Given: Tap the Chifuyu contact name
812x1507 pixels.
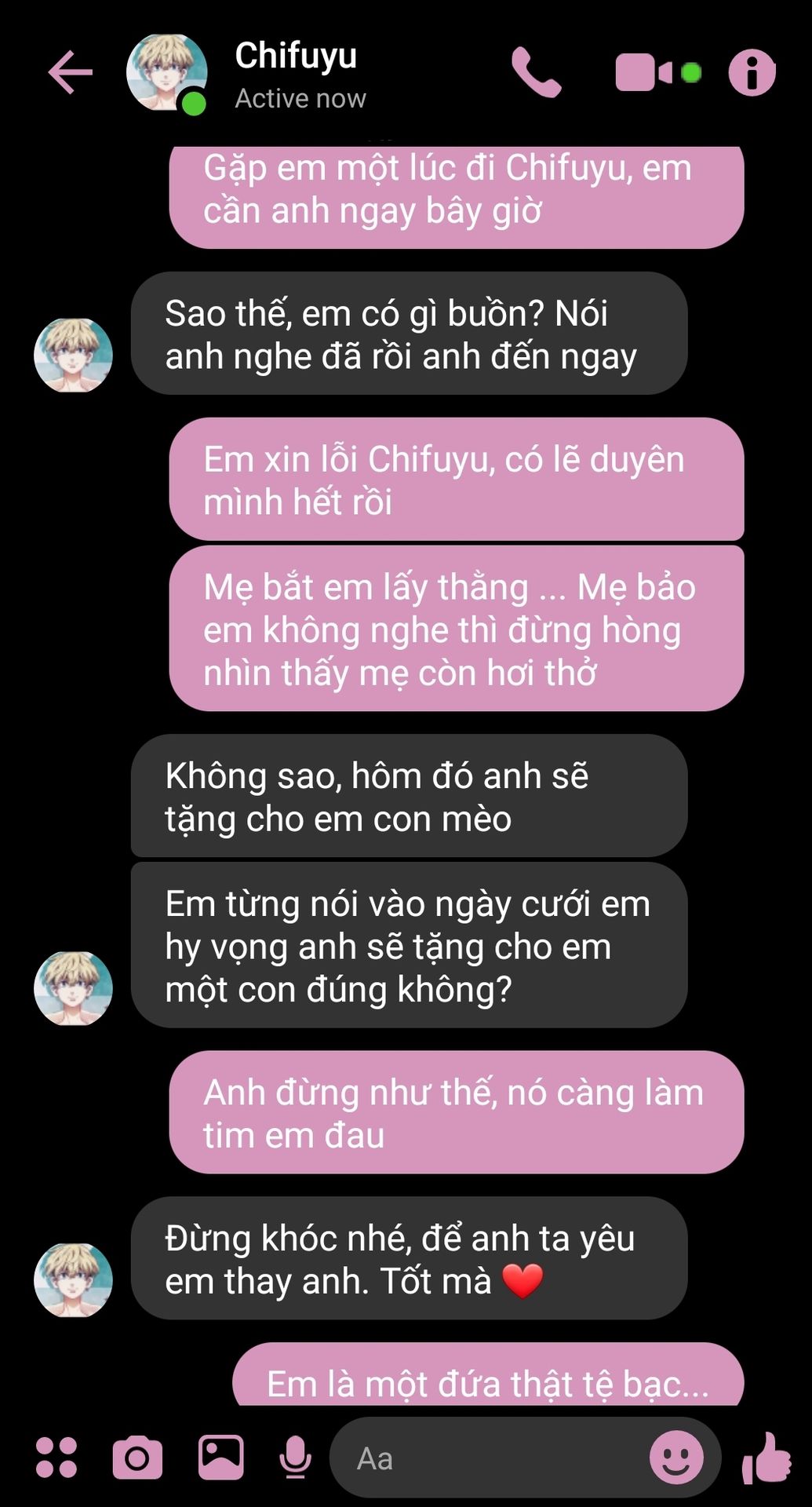Looking at the screenshot, I should click(x=296, y=56).
